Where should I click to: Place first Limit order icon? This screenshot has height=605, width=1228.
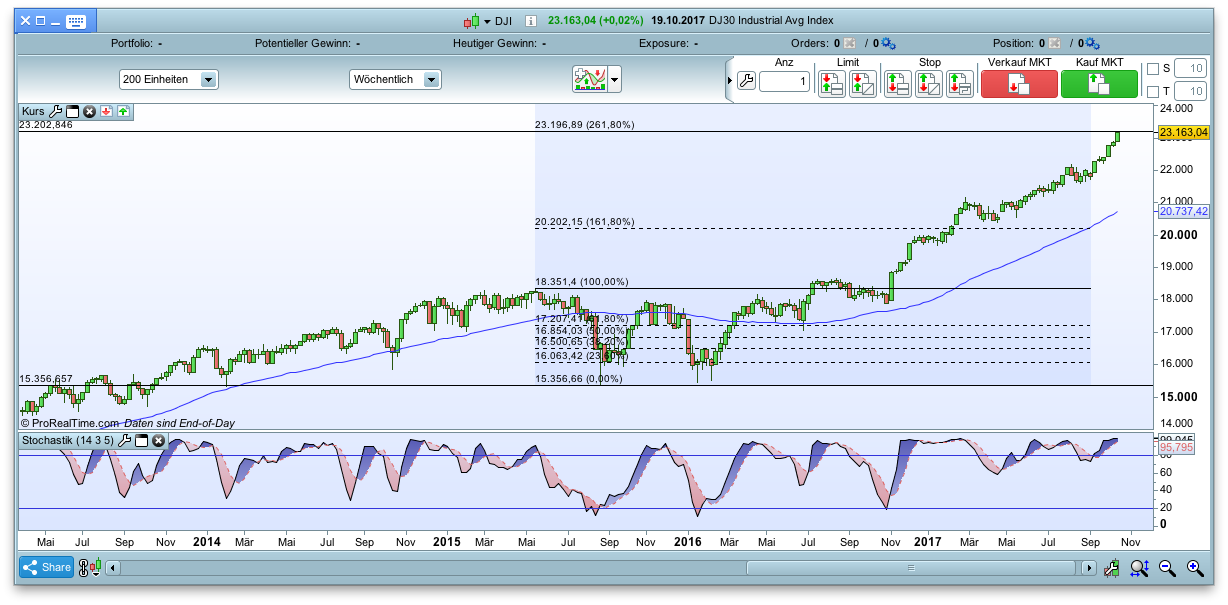tap(831, 83)
